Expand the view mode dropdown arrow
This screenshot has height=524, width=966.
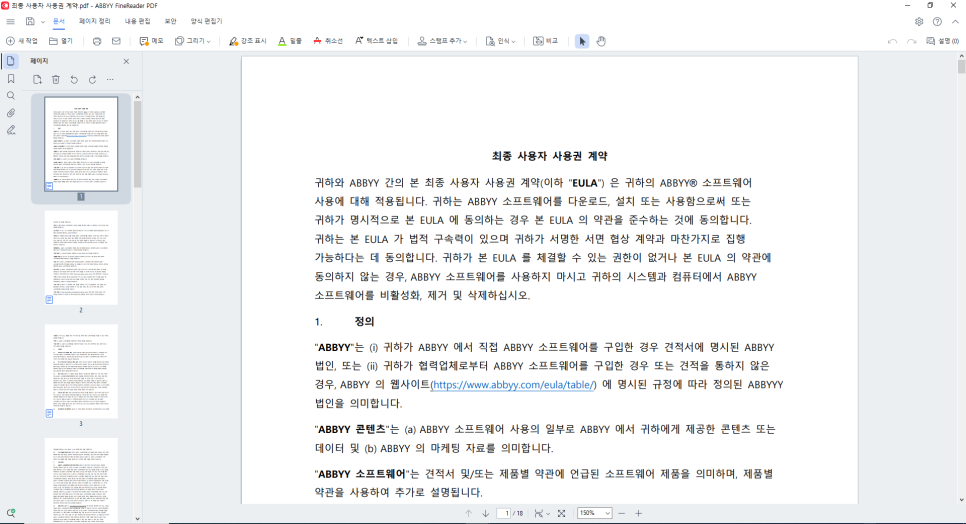[548, 514]
